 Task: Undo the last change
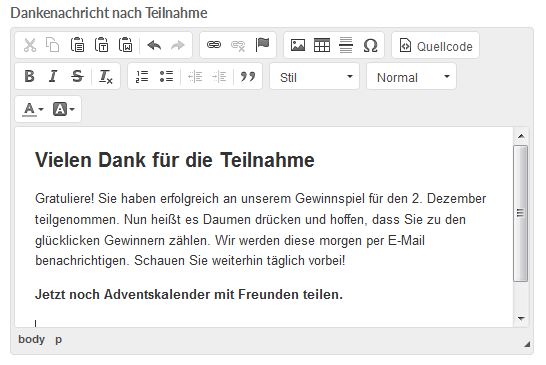click(x=154, y=45)
